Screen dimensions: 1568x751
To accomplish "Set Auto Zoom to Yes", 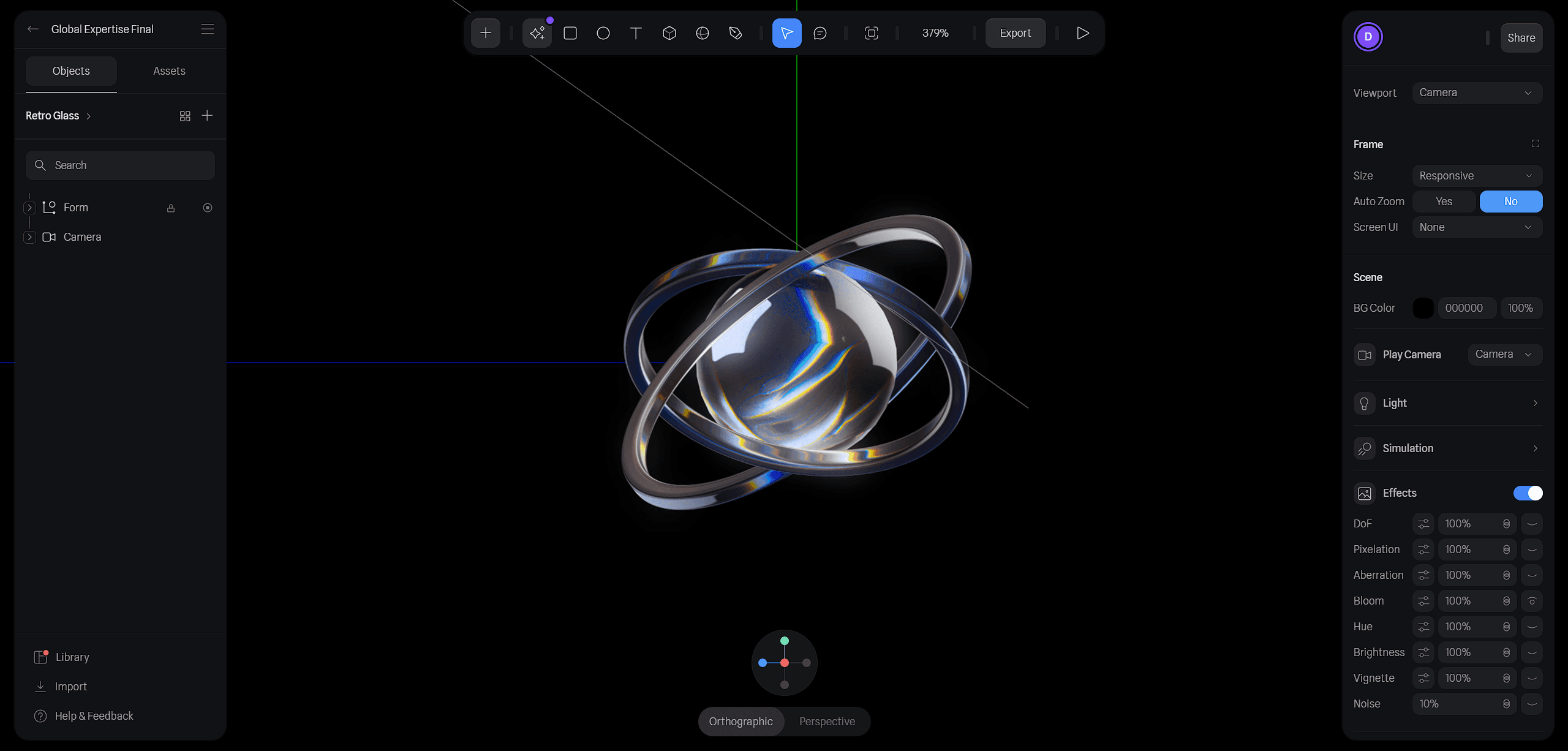I will (1444, 202).
